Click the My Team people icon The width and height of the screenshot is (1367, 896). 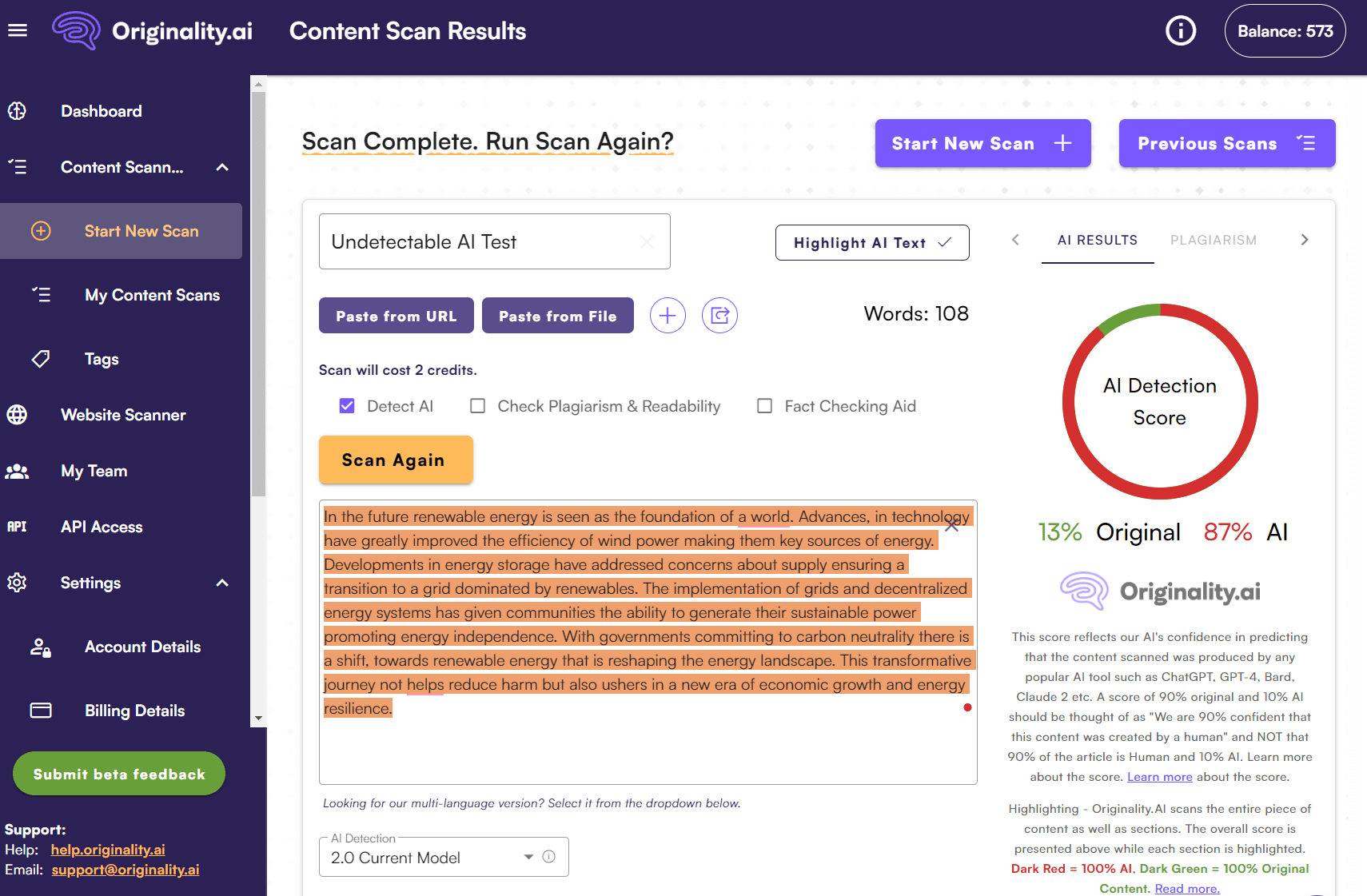[17, 471]
